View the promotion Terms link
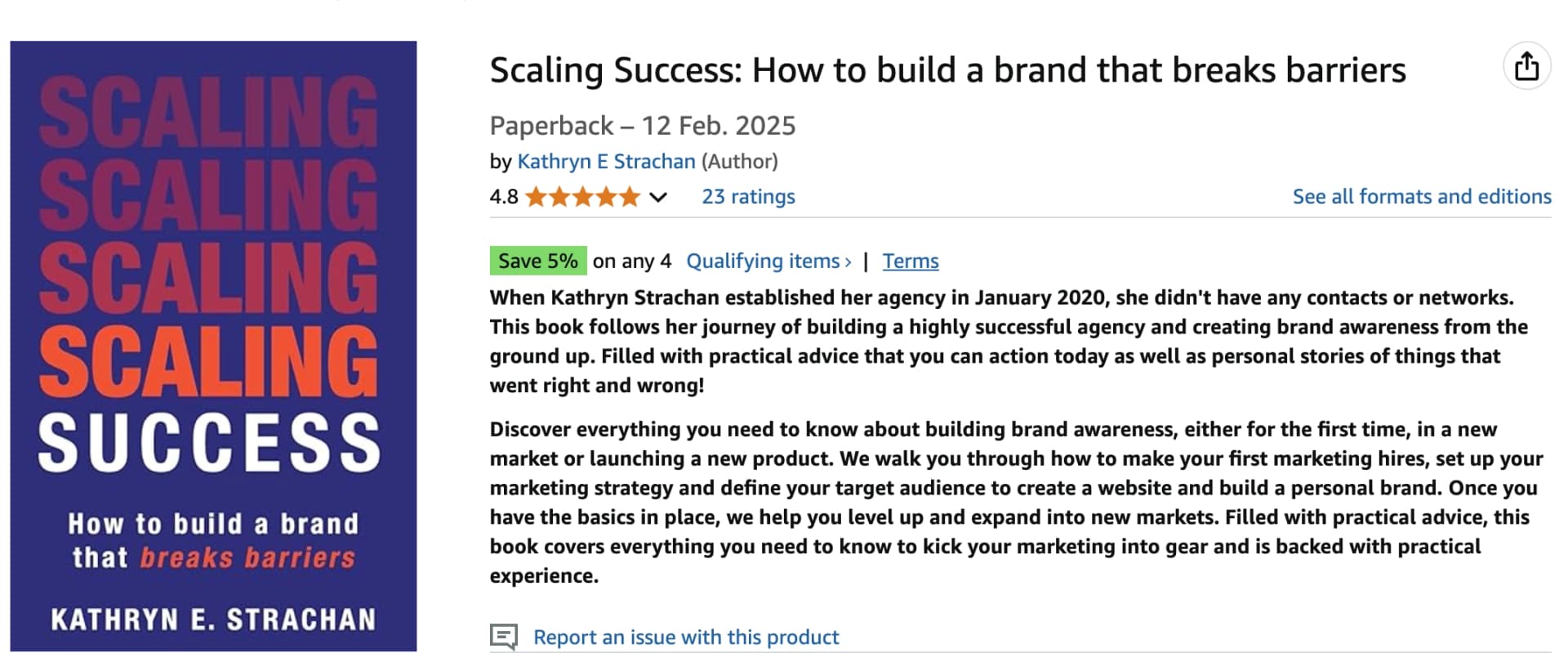Screen dimensions: 1568x653 [911, 262]
